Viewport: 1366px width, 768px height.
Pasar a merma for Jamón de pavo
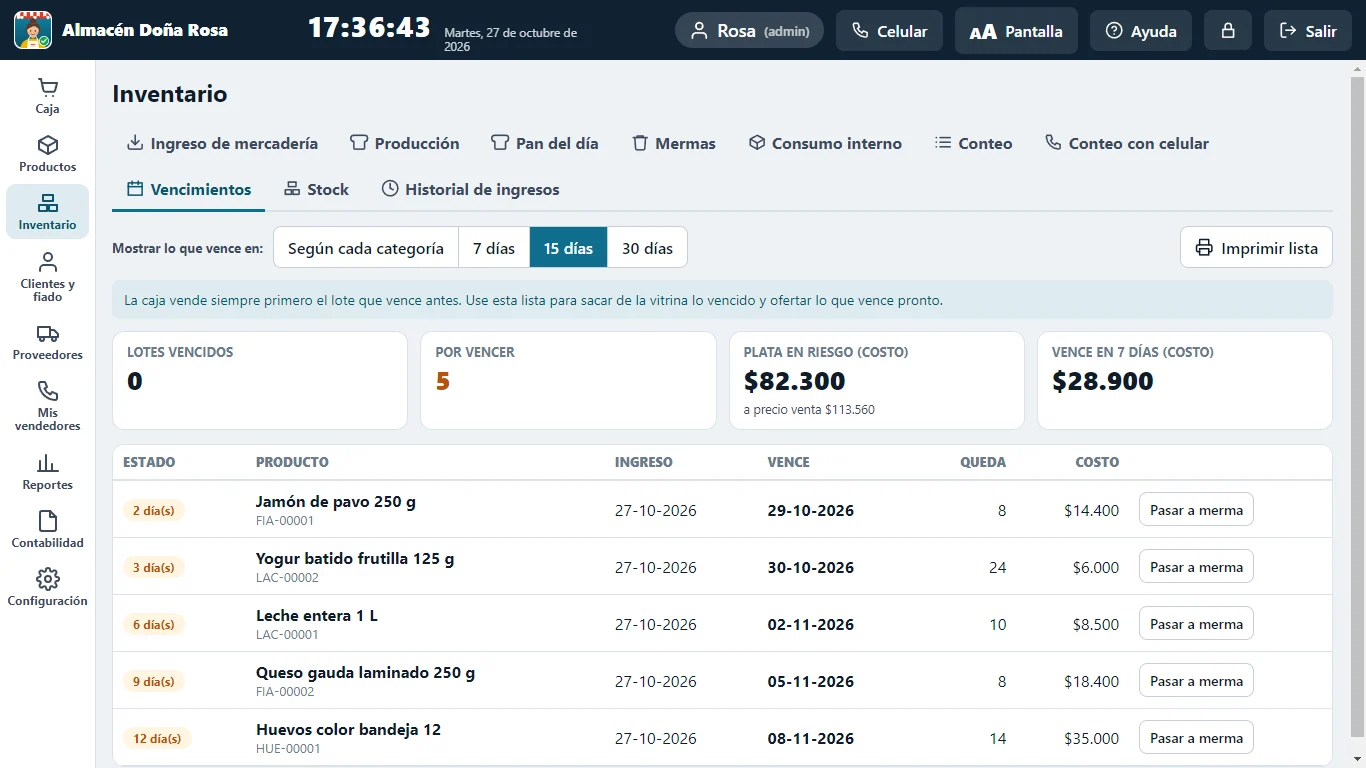(1196, 510)
